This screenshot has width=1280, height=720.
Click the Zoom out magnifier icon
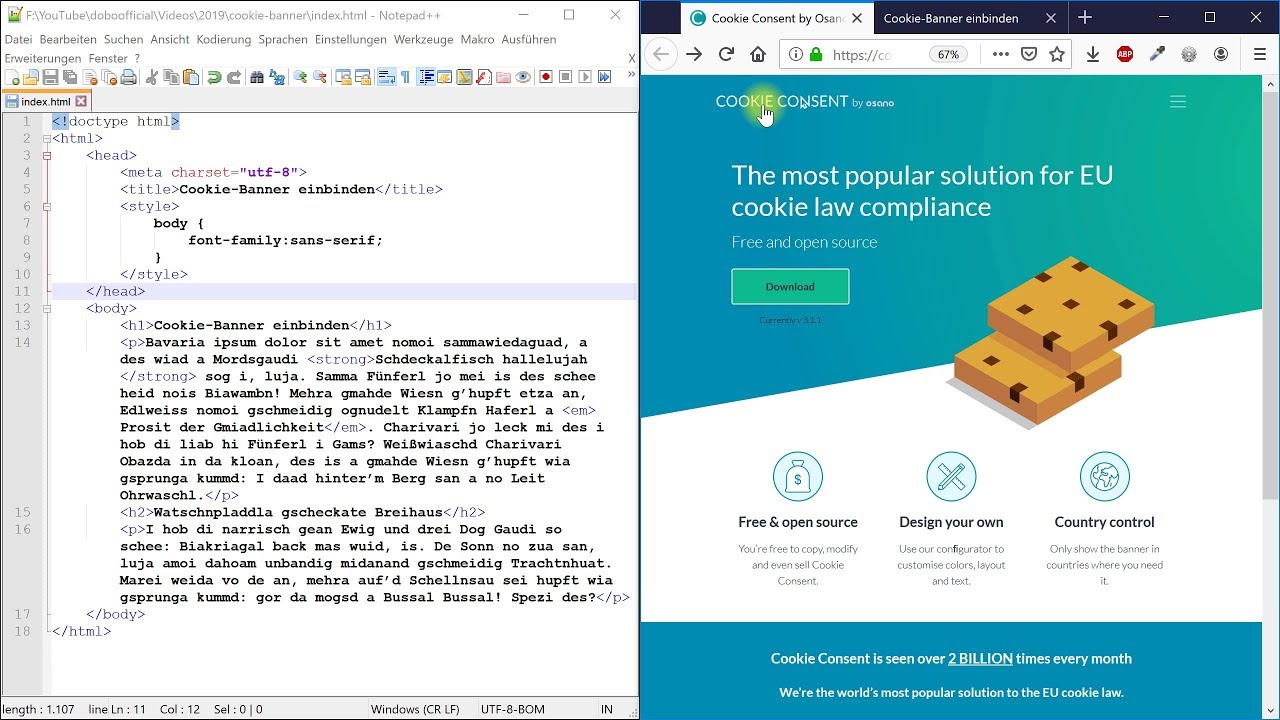point(320,77)
